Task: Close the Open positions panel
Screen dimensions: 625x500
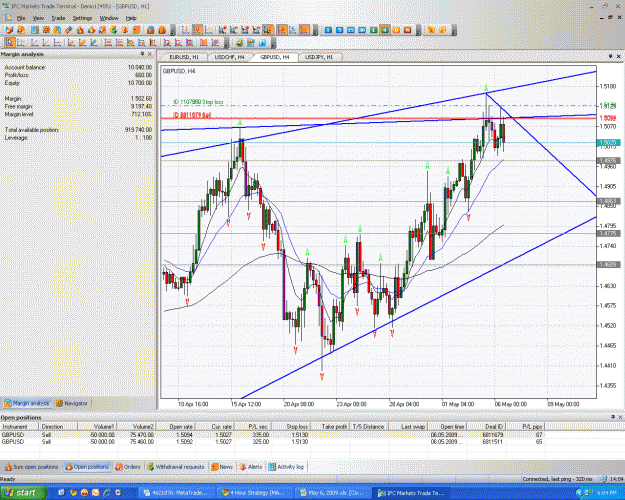Action: [620, 417]
